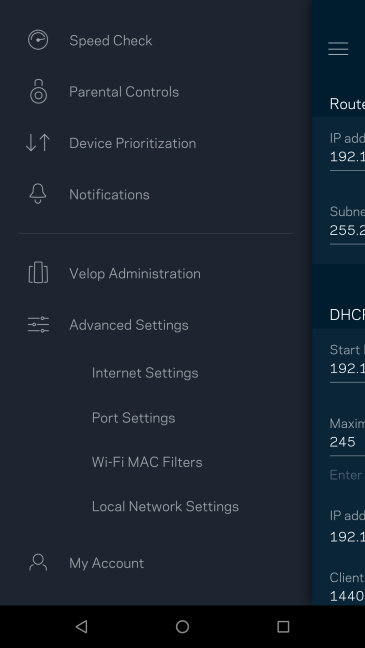The height and width of the screenshot is (648, 365).
Task: Tap the My Account person icon
Action: (x=38, y=562)
